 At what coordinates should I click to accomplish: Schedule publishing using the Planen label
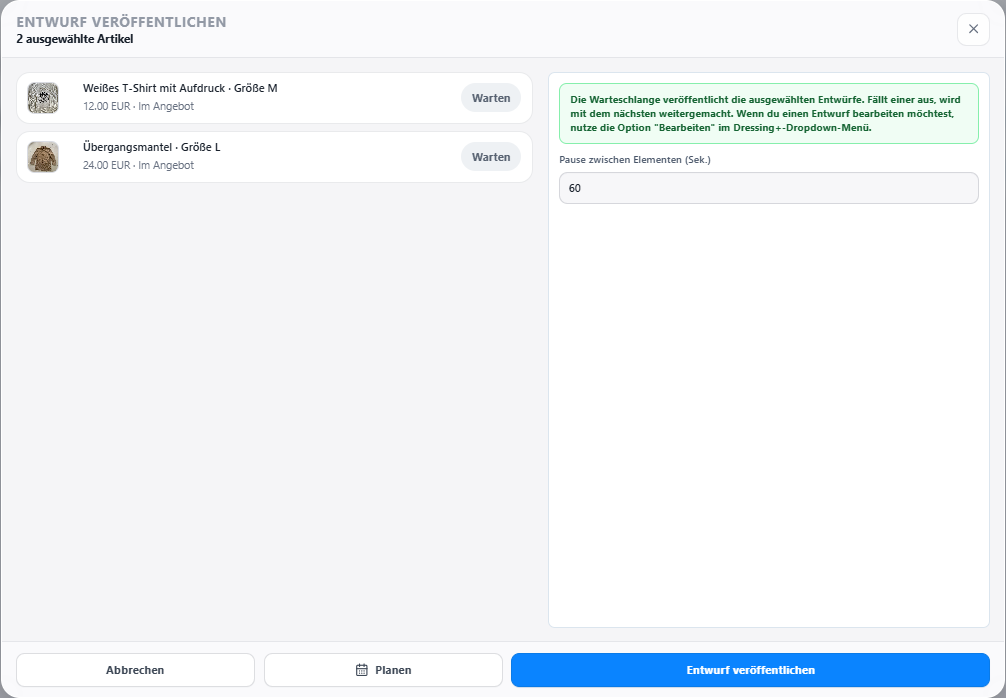(393, 670)
